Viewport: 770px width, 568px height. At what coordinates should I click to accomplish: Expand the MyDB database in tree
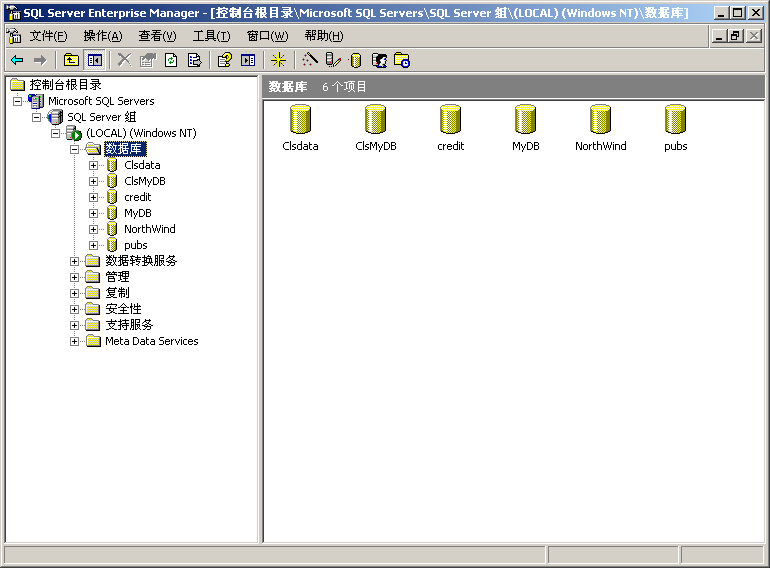coord(93,213)
